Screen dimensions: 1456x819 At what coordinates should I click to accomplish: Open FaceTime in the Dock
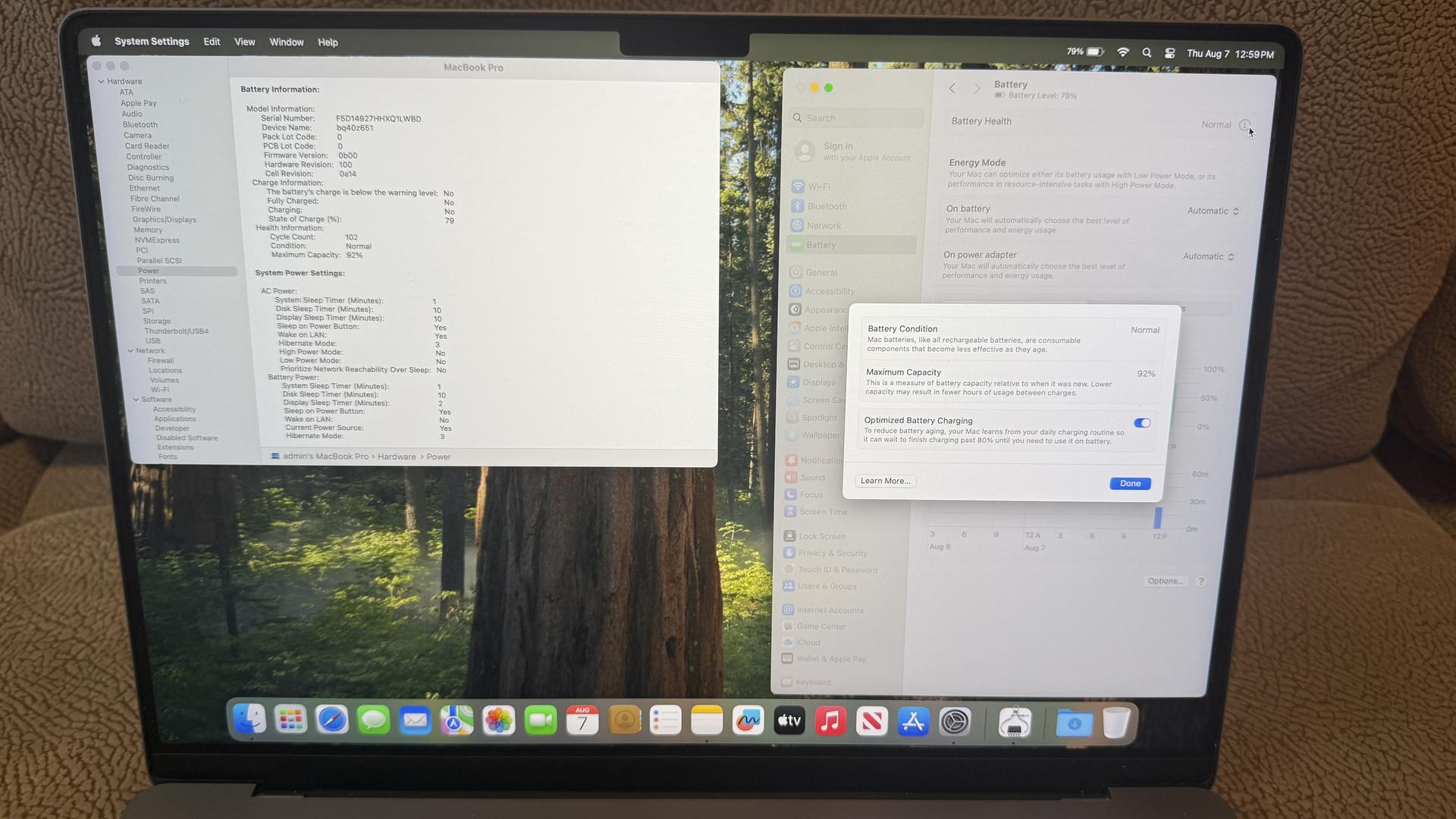click(541, 720)
